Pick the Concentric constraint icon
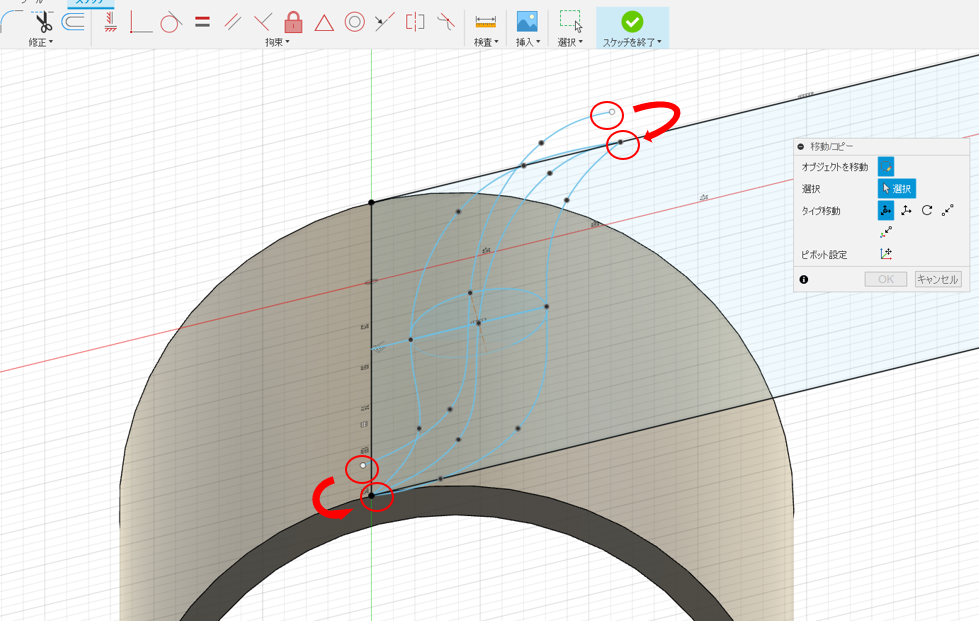This screenshot has height=621, width=979. (355, 22)
